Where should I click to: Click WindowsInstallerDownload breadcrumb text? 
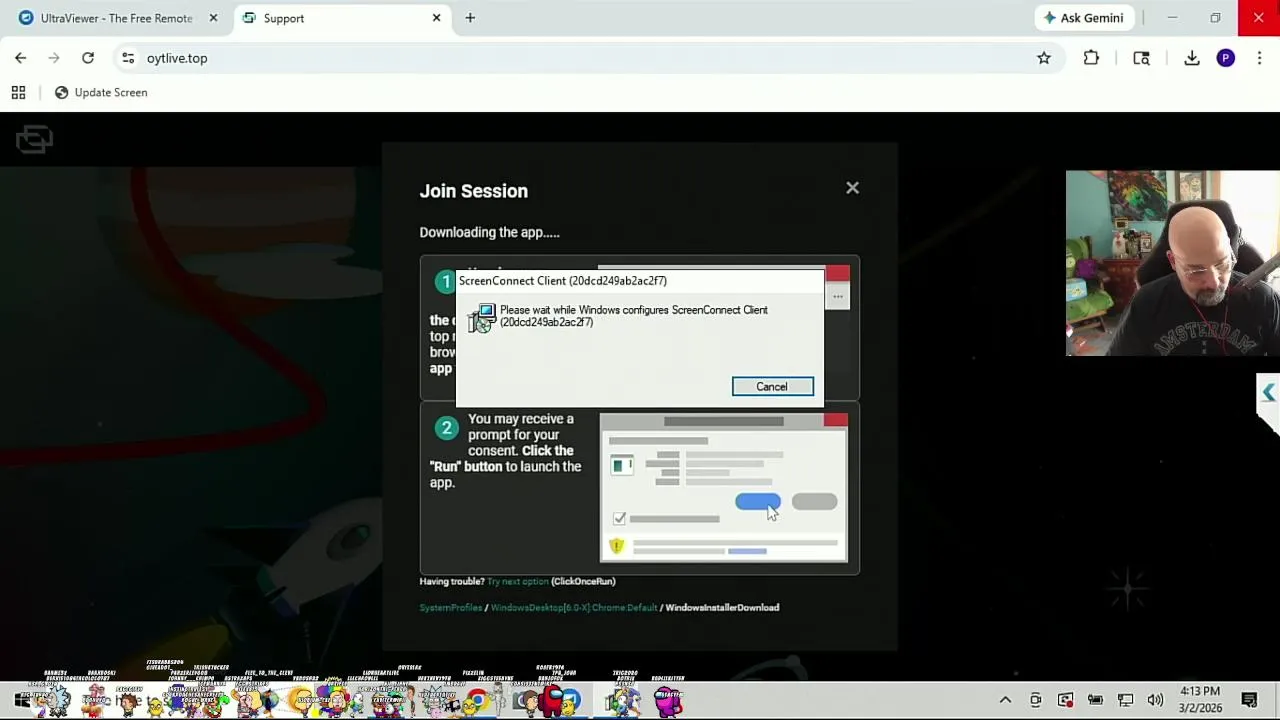pos(722,607)
